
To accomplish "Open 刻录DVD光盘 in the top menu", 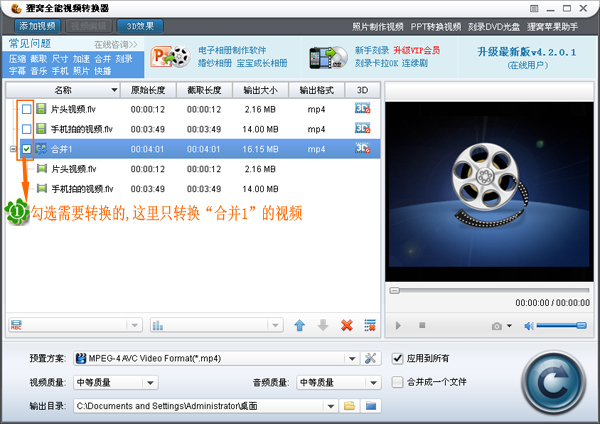I will pos(494,27).
